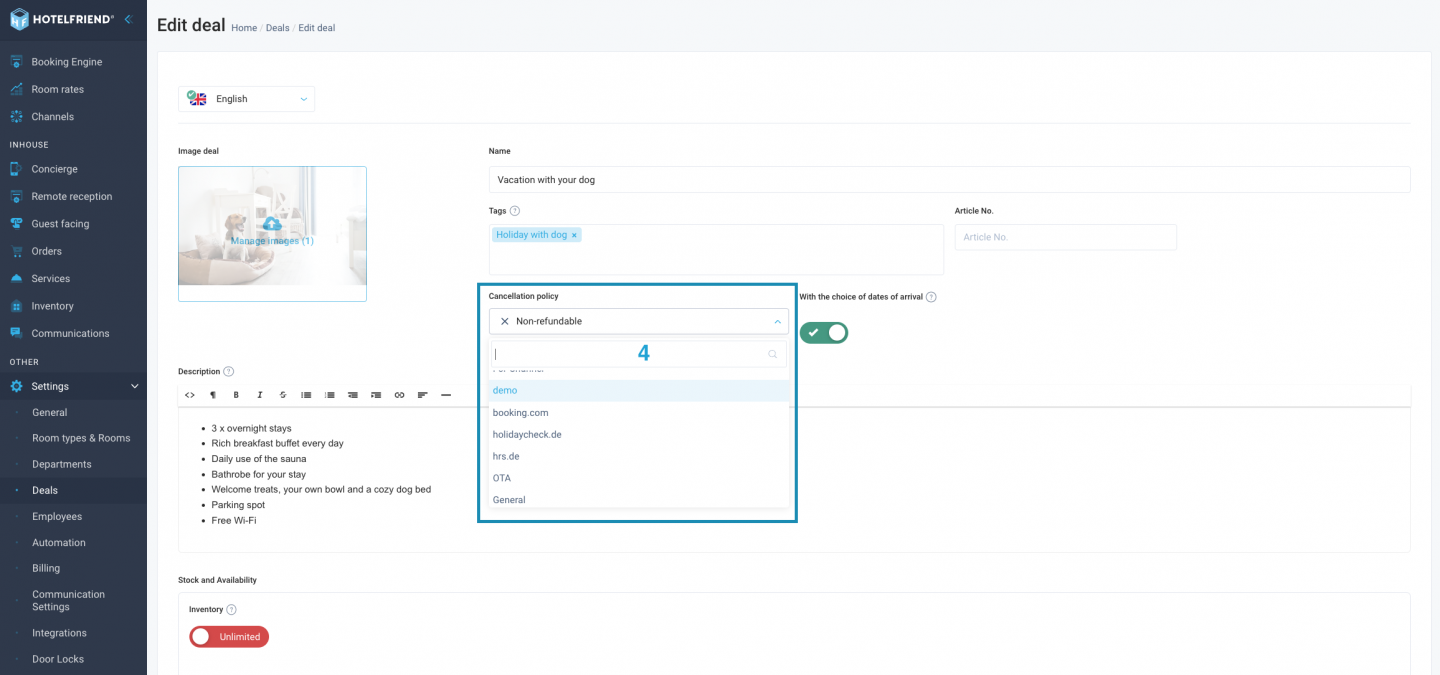Apply bold formatting in description editor
Viewport: 1440px width, 675px height.
236,395
